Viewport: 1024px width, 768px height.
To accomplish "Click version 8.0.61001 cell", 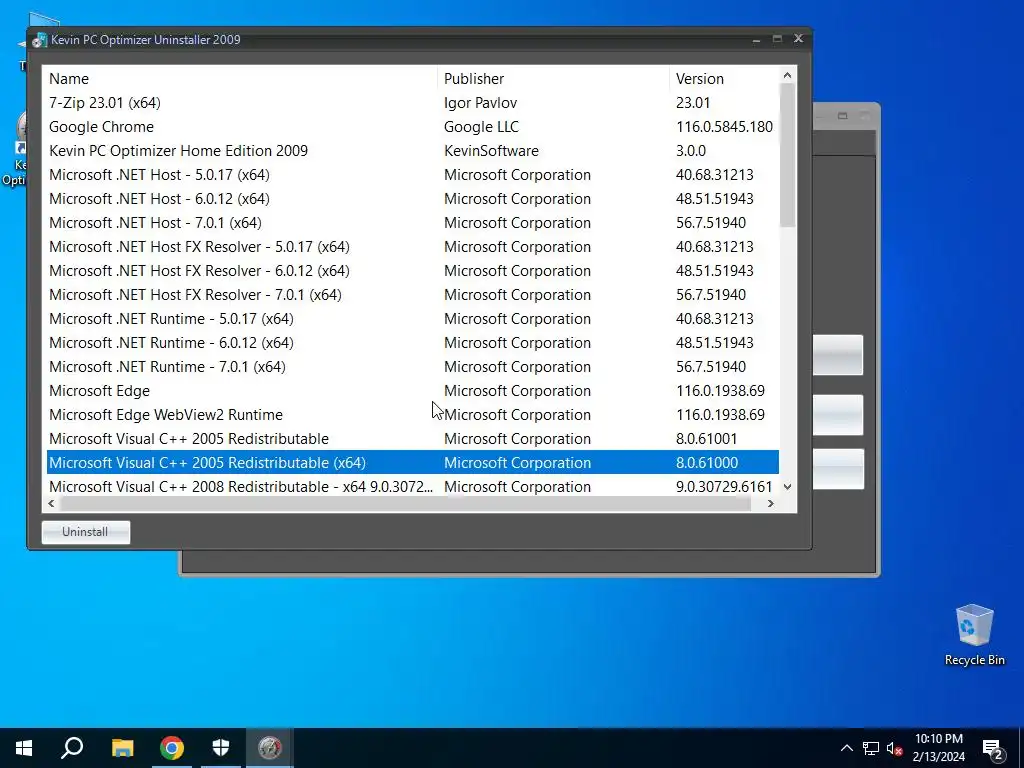I will [x=706, y=439].
